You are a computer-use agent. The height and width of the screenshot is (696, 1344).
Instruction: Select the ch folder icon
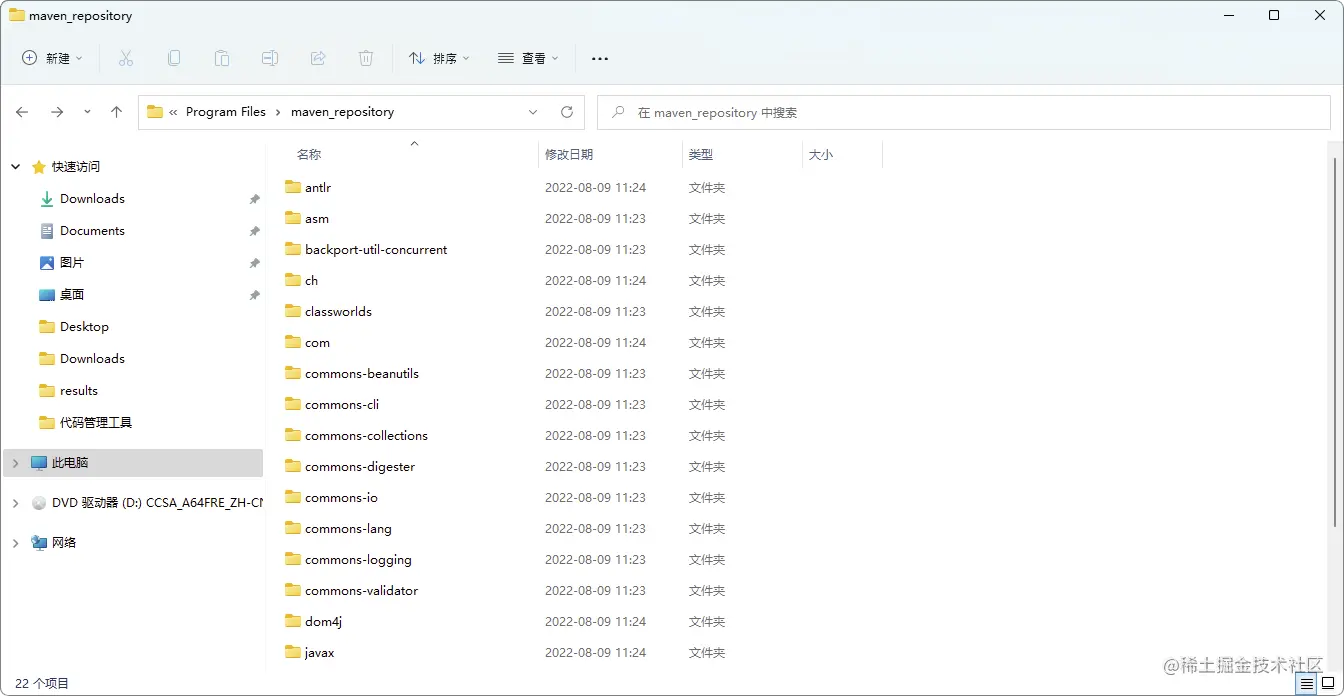pos(293,280)
